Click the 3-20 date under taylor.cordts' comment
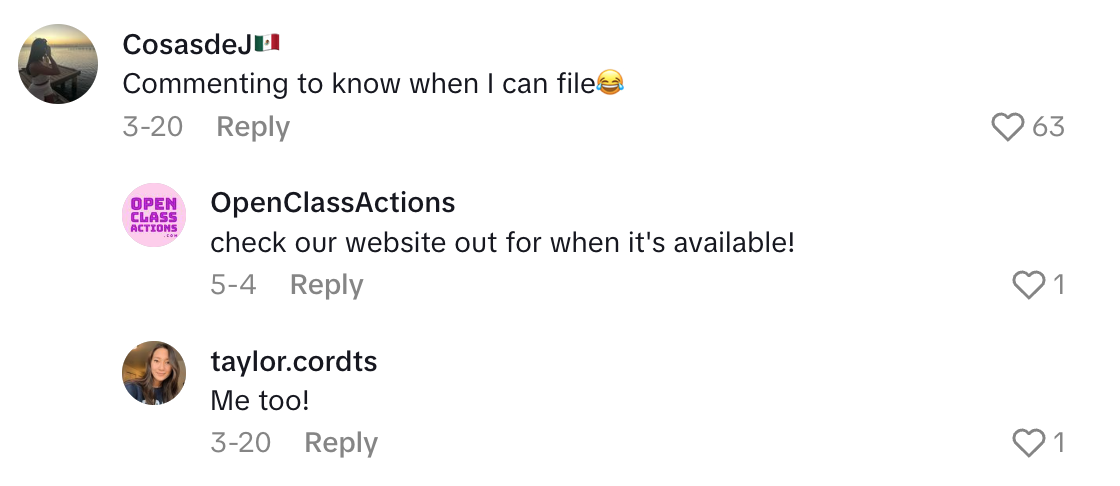1120x486 pixels. 241,443
